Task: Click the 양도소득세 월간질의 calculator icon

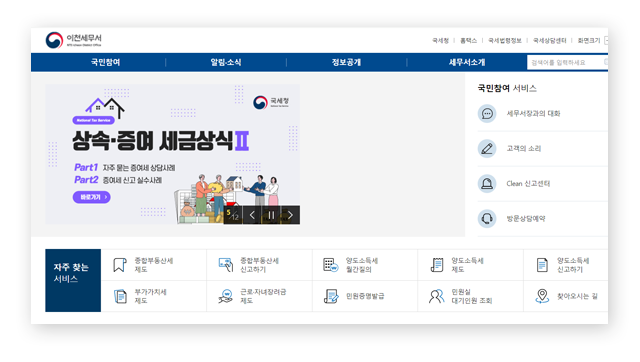Action: [331, 265]
